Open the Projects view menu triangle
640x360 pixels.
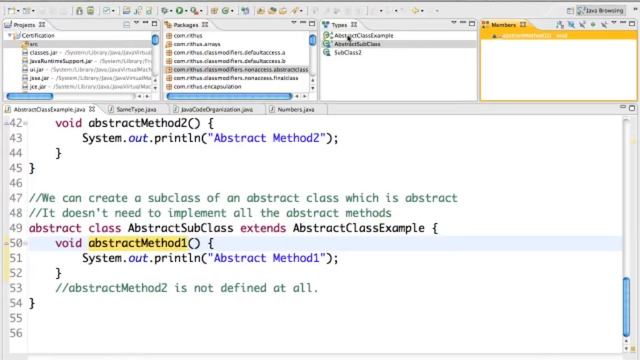[x=136, y=23]
